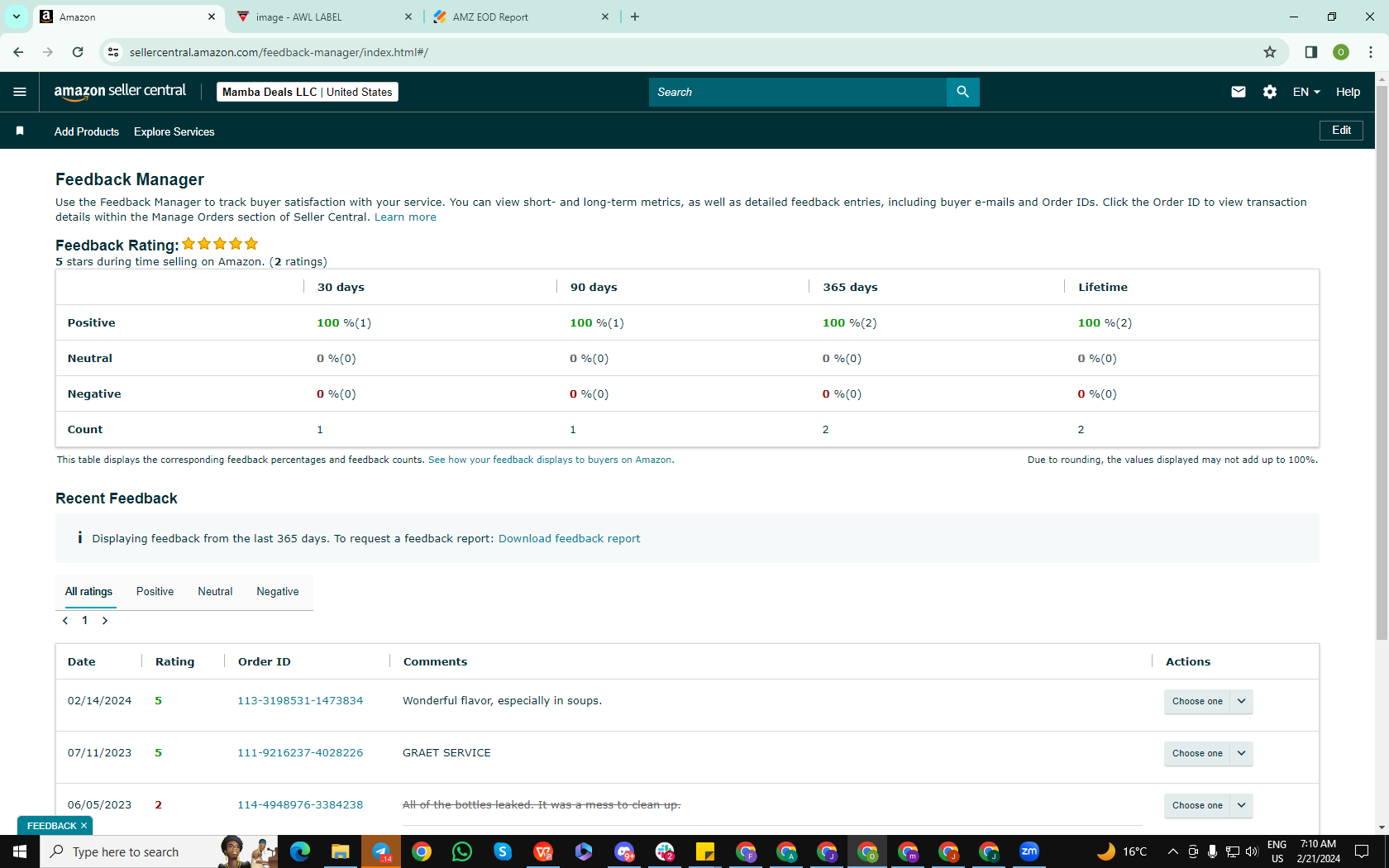Select the page number 1
This screenshot has width=1389, height=868.
coord(84,620)
